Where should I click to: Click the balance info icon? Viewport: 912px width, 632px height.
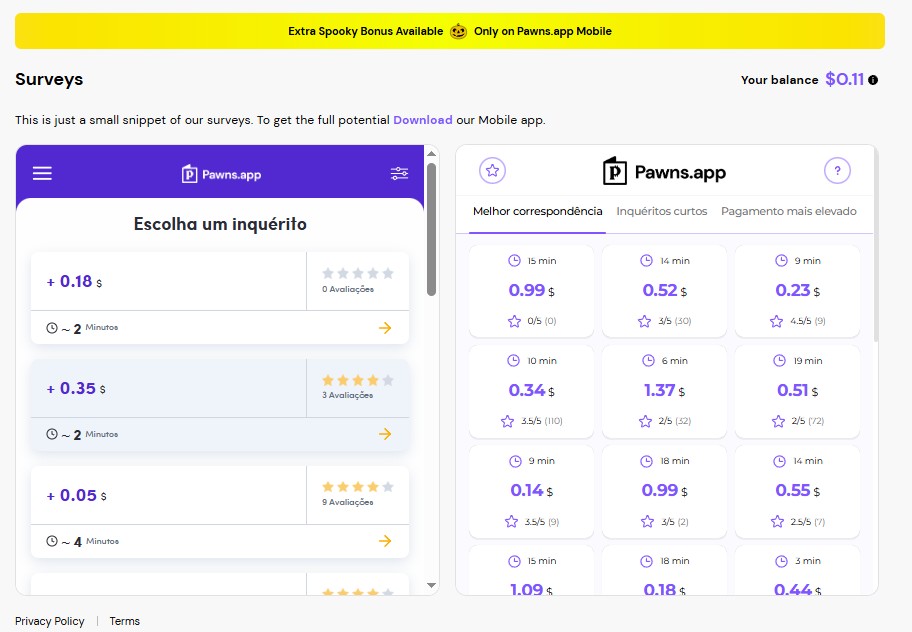pos(873,80)
